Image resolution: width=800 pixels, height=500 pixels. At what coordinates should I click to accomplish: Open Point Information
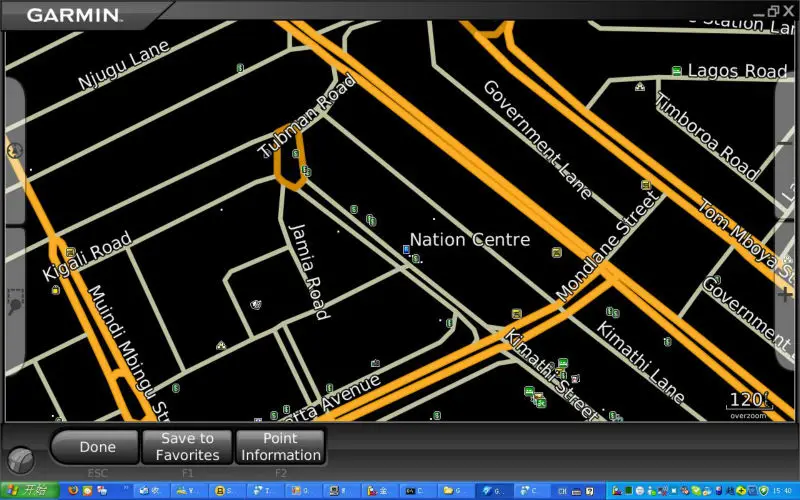281,447
